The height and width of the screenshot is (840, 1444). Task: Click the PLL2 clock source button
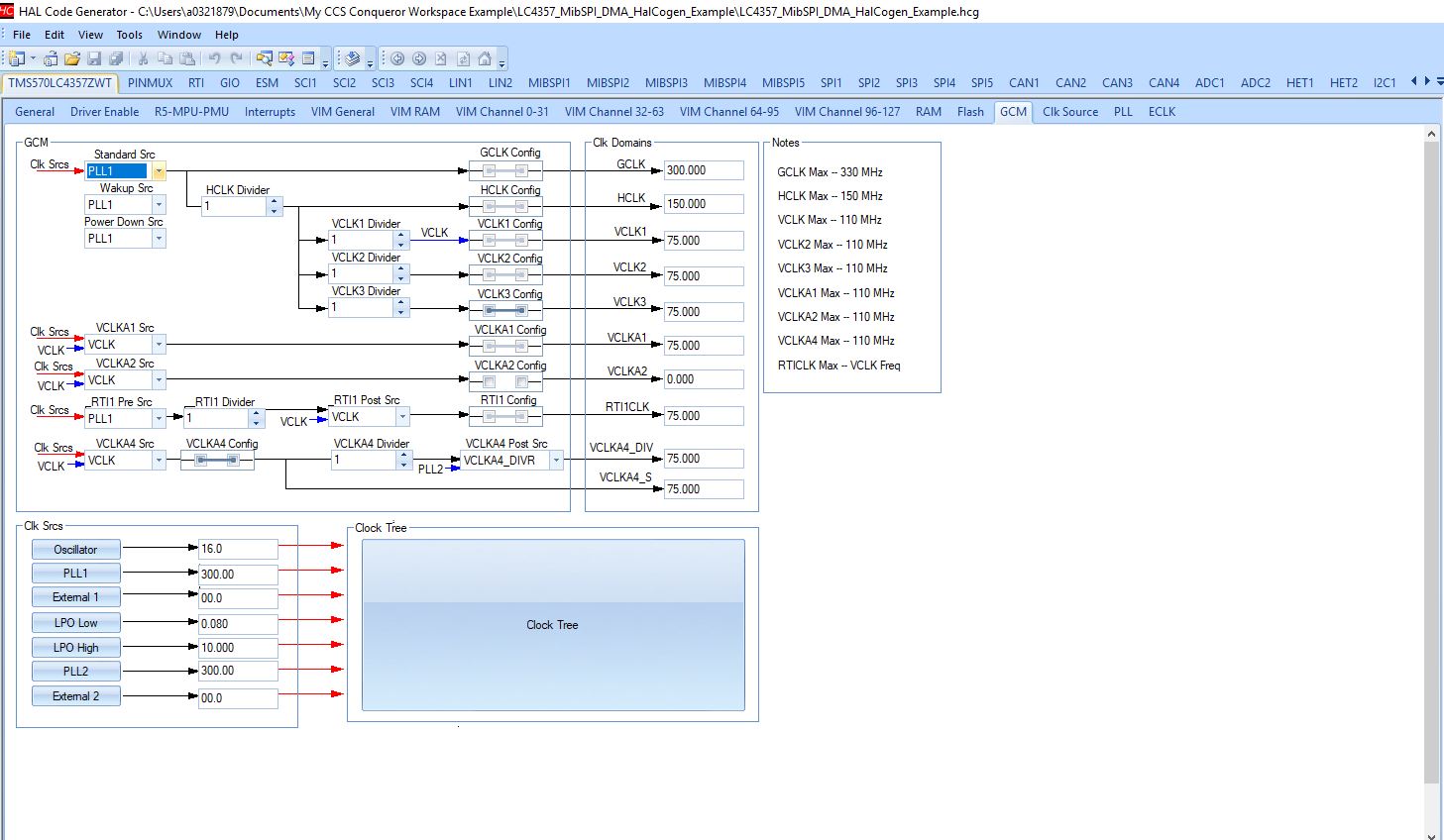76,672
